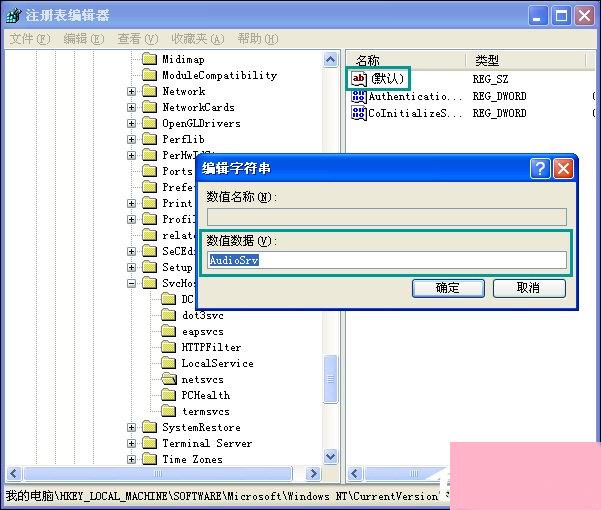Select the Authenticatio... value name
Screen dimensions: 601x510
[415, 96]
